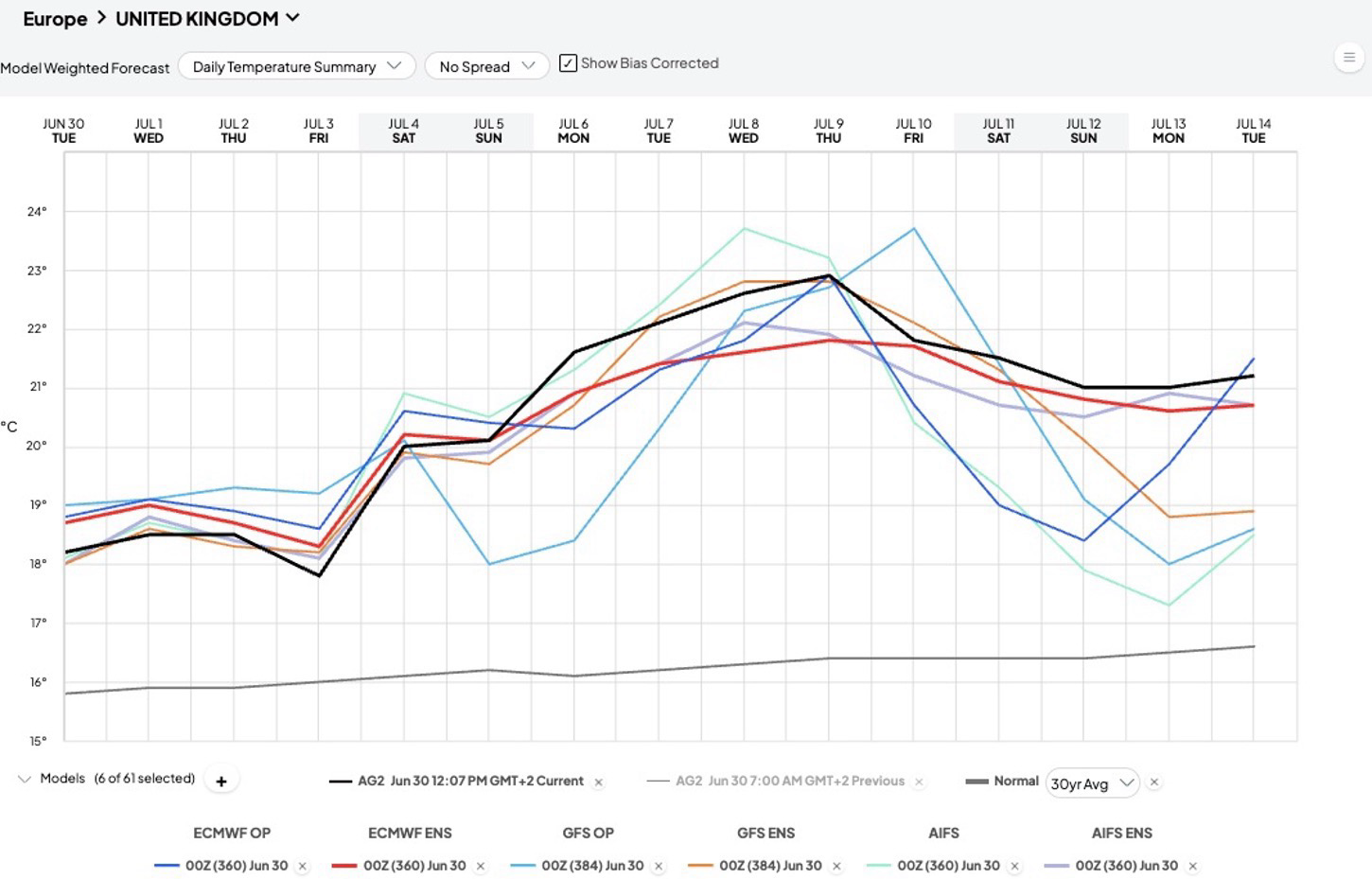Open the chart hamburger menu icon

[x=1349, y=58]
